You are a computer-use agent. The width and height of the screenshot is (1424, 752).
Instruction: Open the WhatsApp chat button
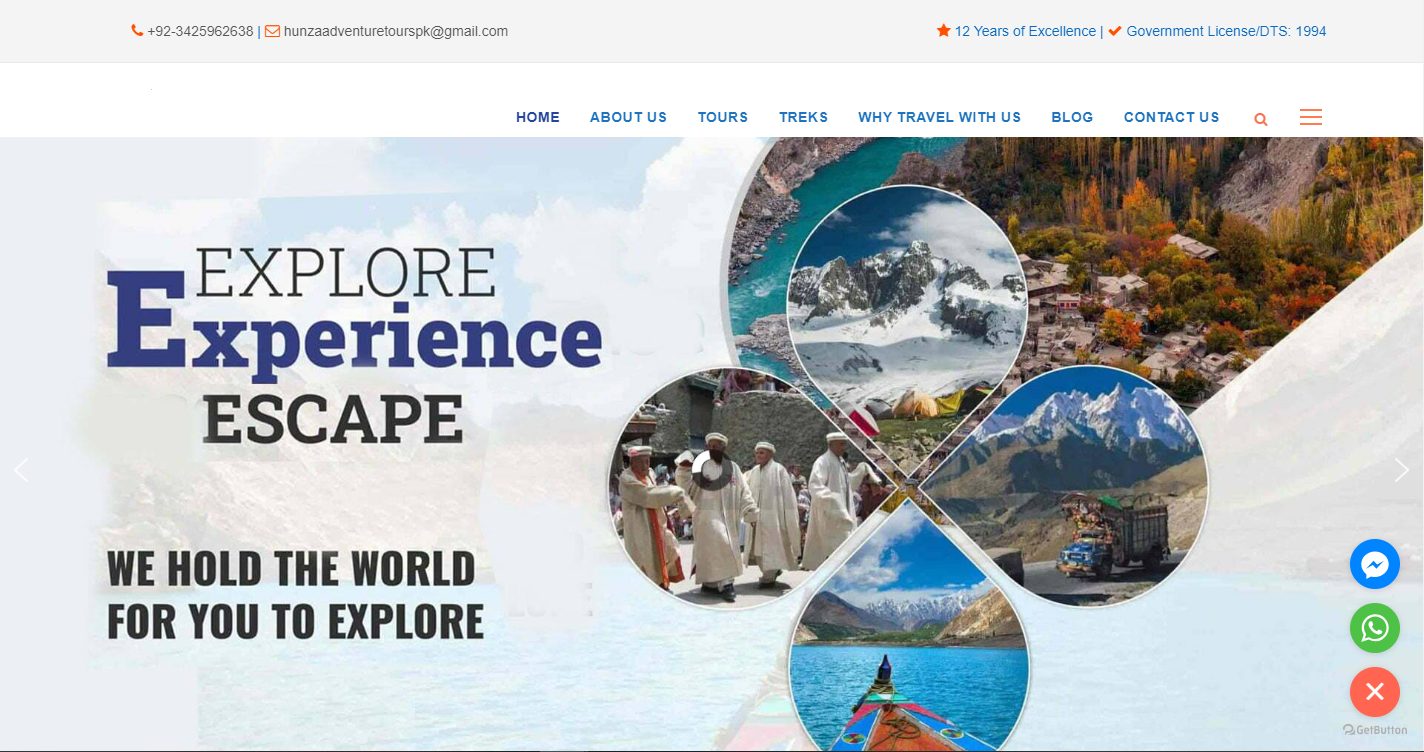tap(1374, 628)
